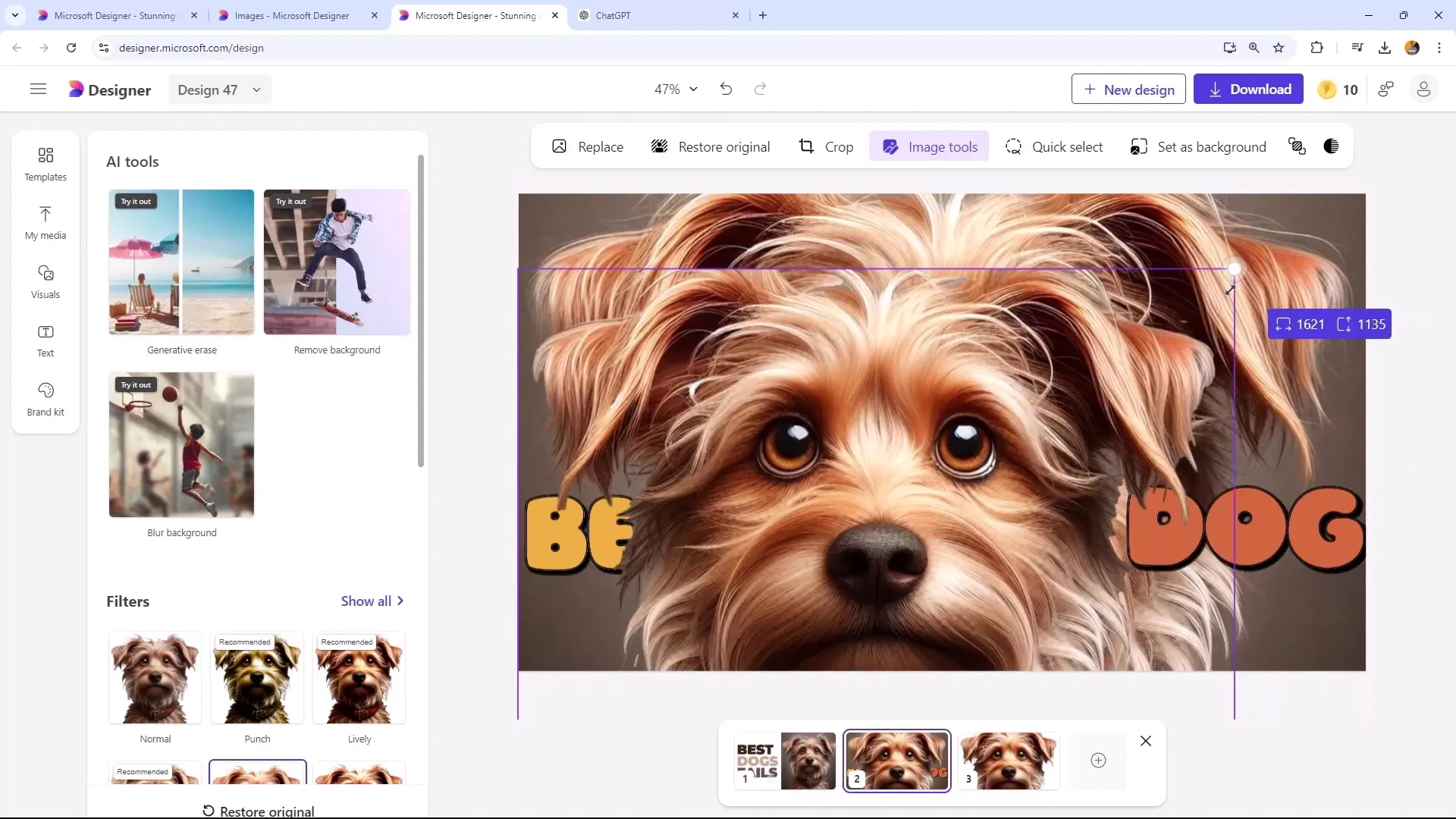This screenshot has width=1456, height=819.
Task: Toggle the Image tools panel
Action: pyautogui.click(x=929, y=146)
